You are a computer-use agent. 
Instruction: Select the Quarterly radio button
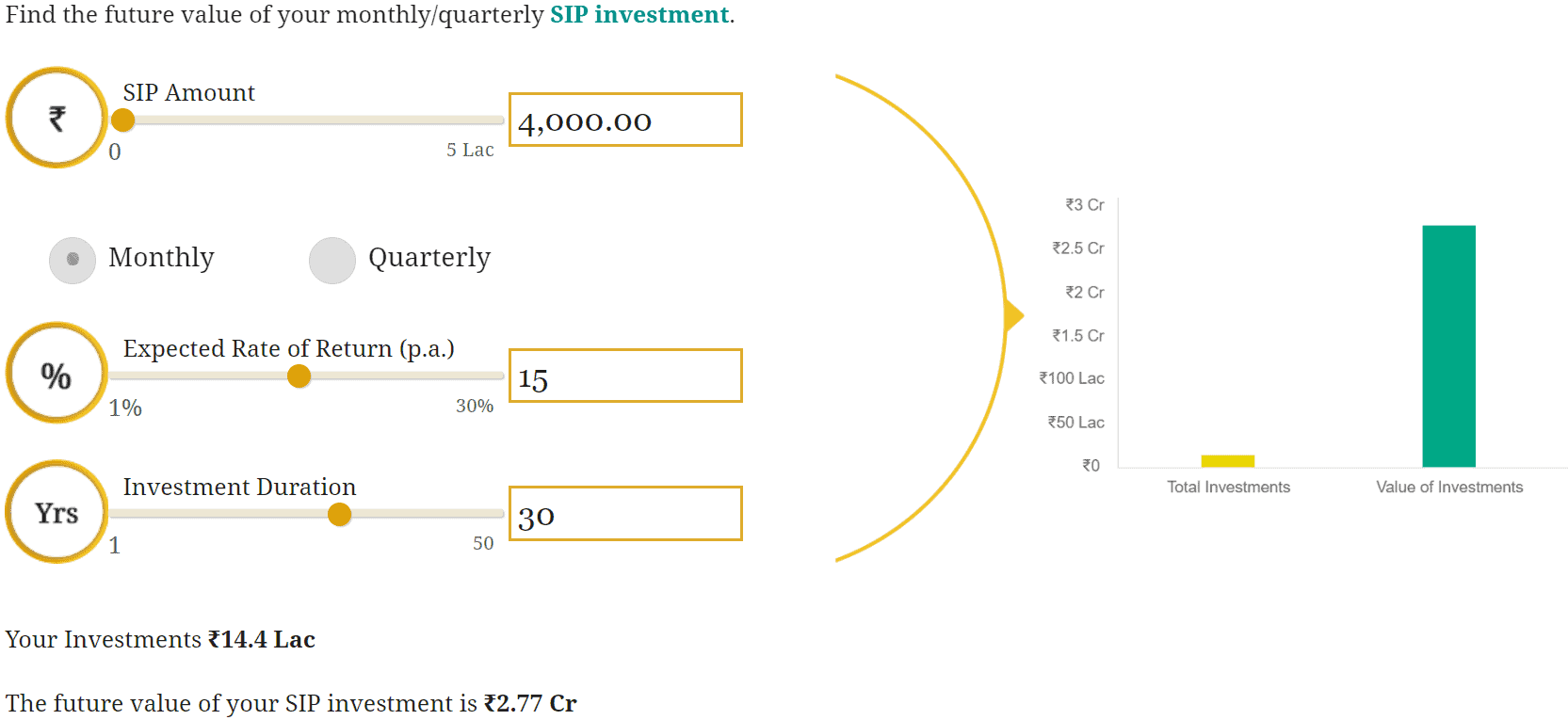(x=332, y=260)
